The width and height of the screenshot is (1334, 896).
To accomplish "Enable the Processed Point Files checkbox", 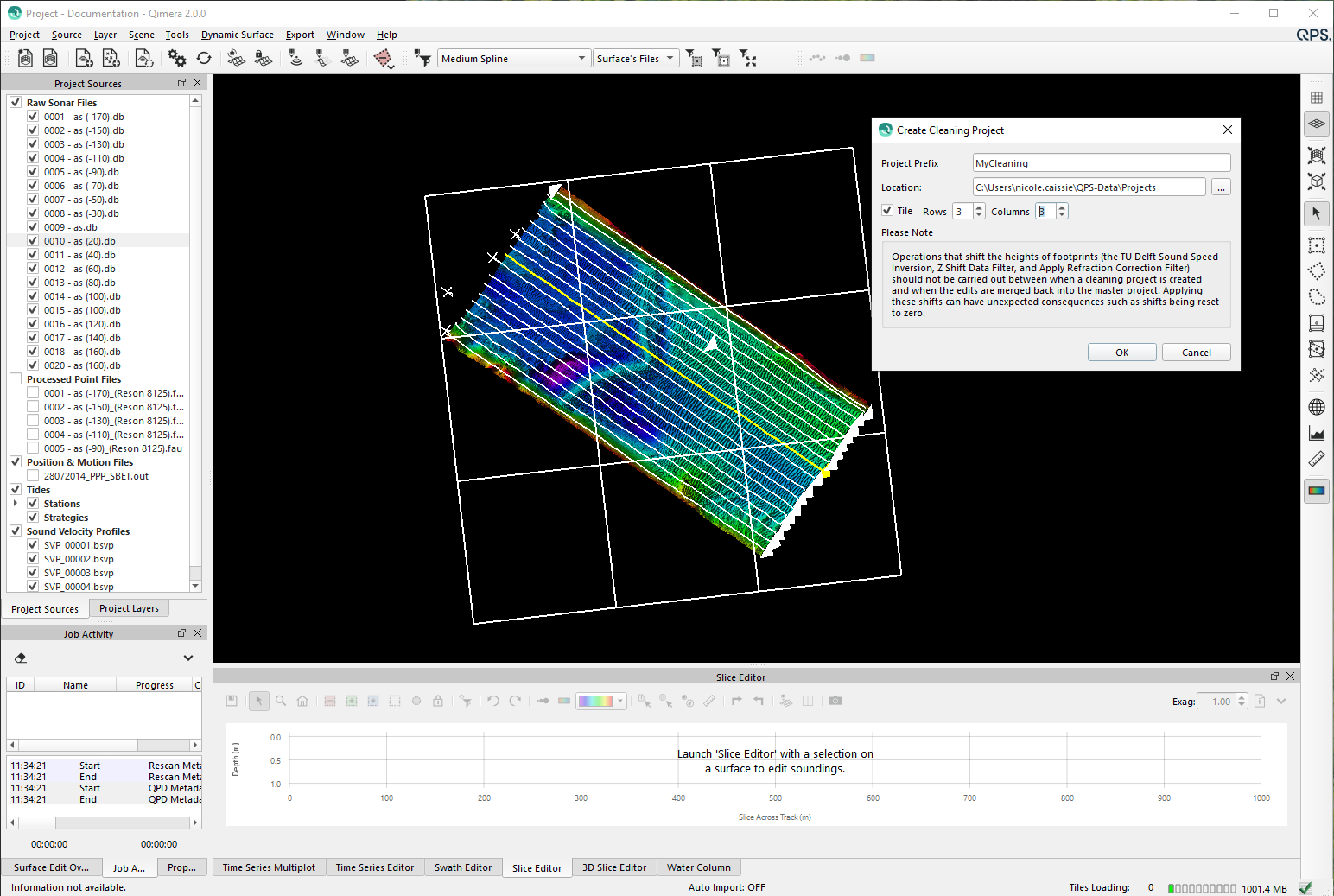I will pos(16,379).
